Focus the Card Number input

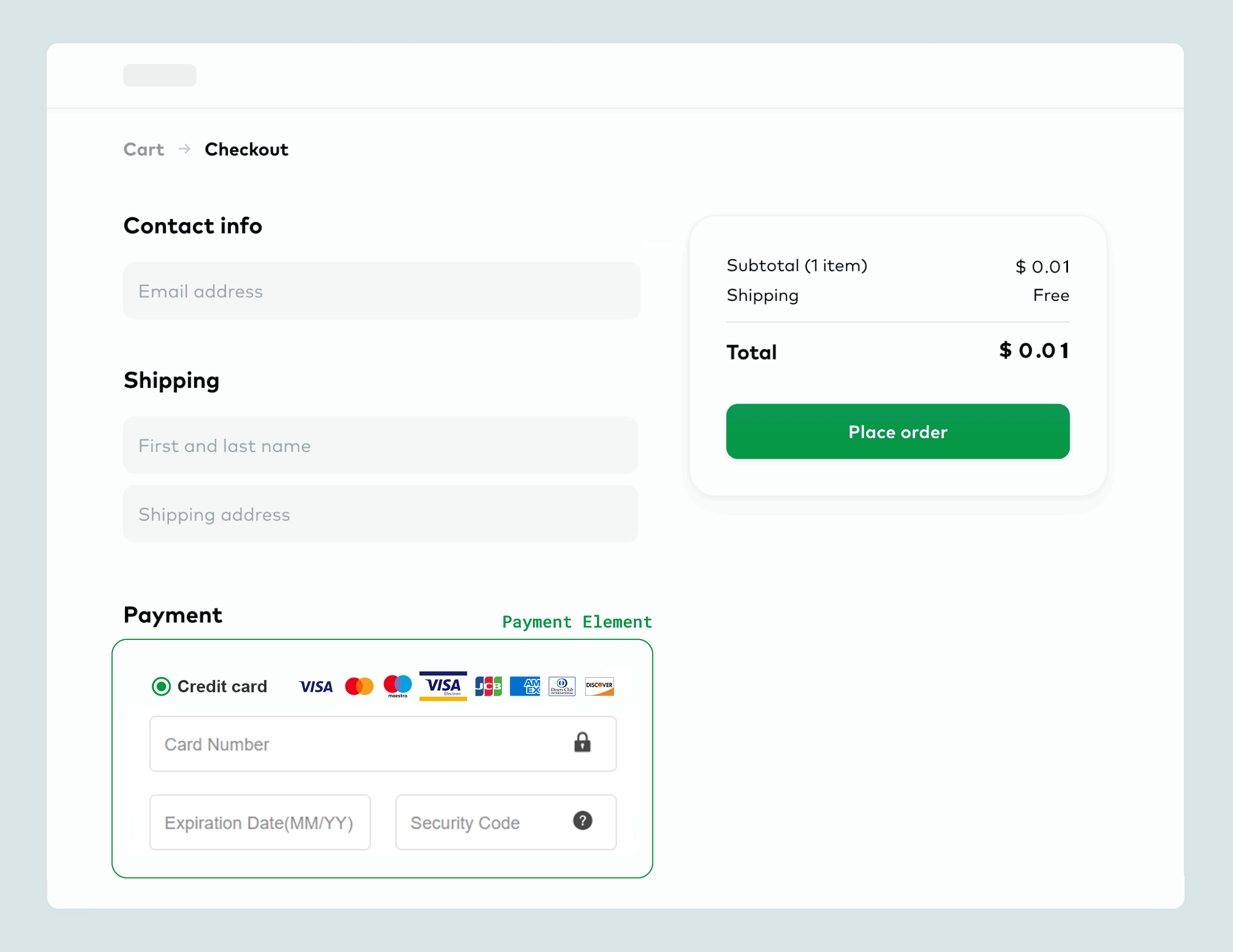[361, 744]
